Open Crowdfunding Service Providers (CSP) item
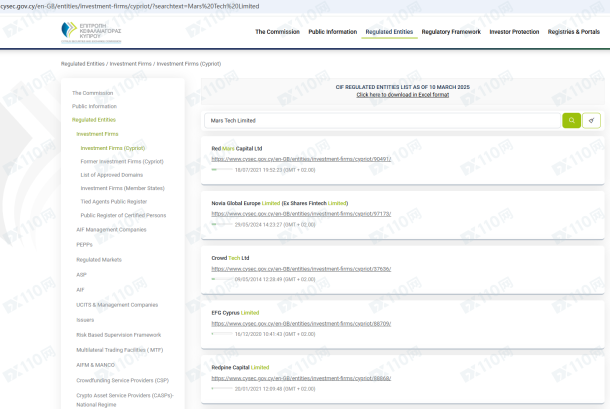This screenshot has width=610, height=409. [x=123, y=380]
